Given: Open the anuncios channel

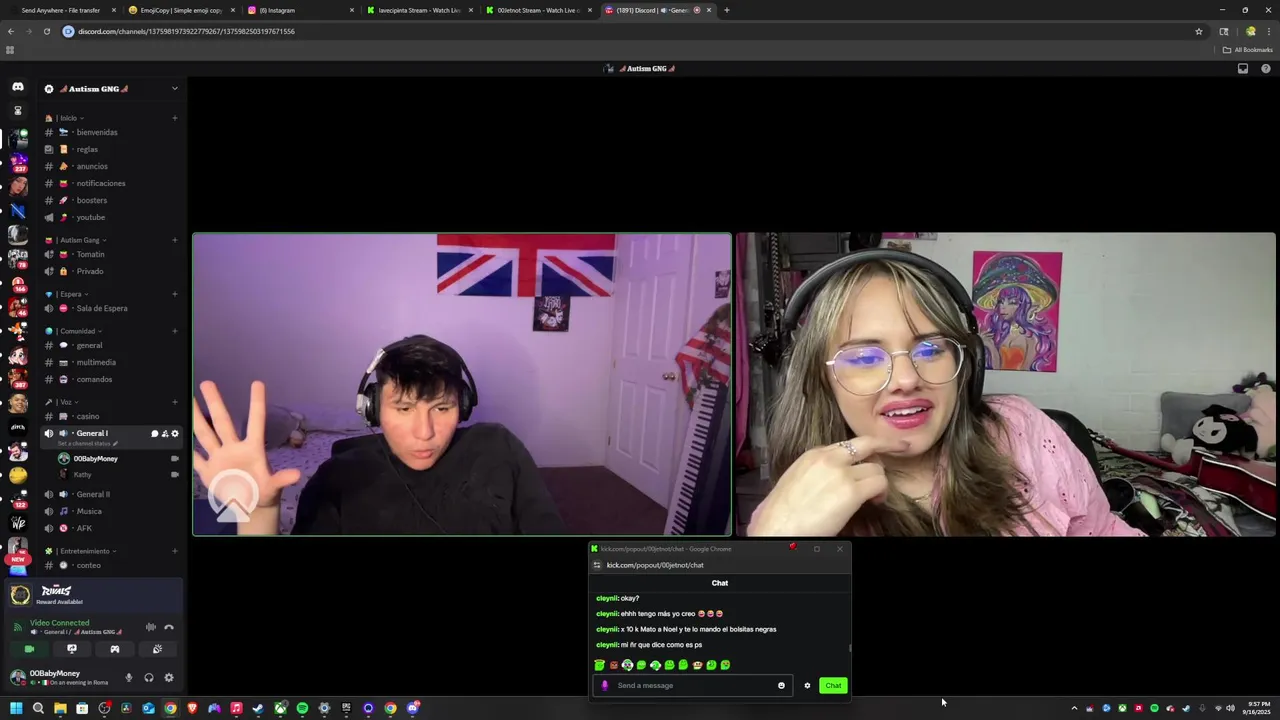Looking at the screenshot, I should point(110,166).
